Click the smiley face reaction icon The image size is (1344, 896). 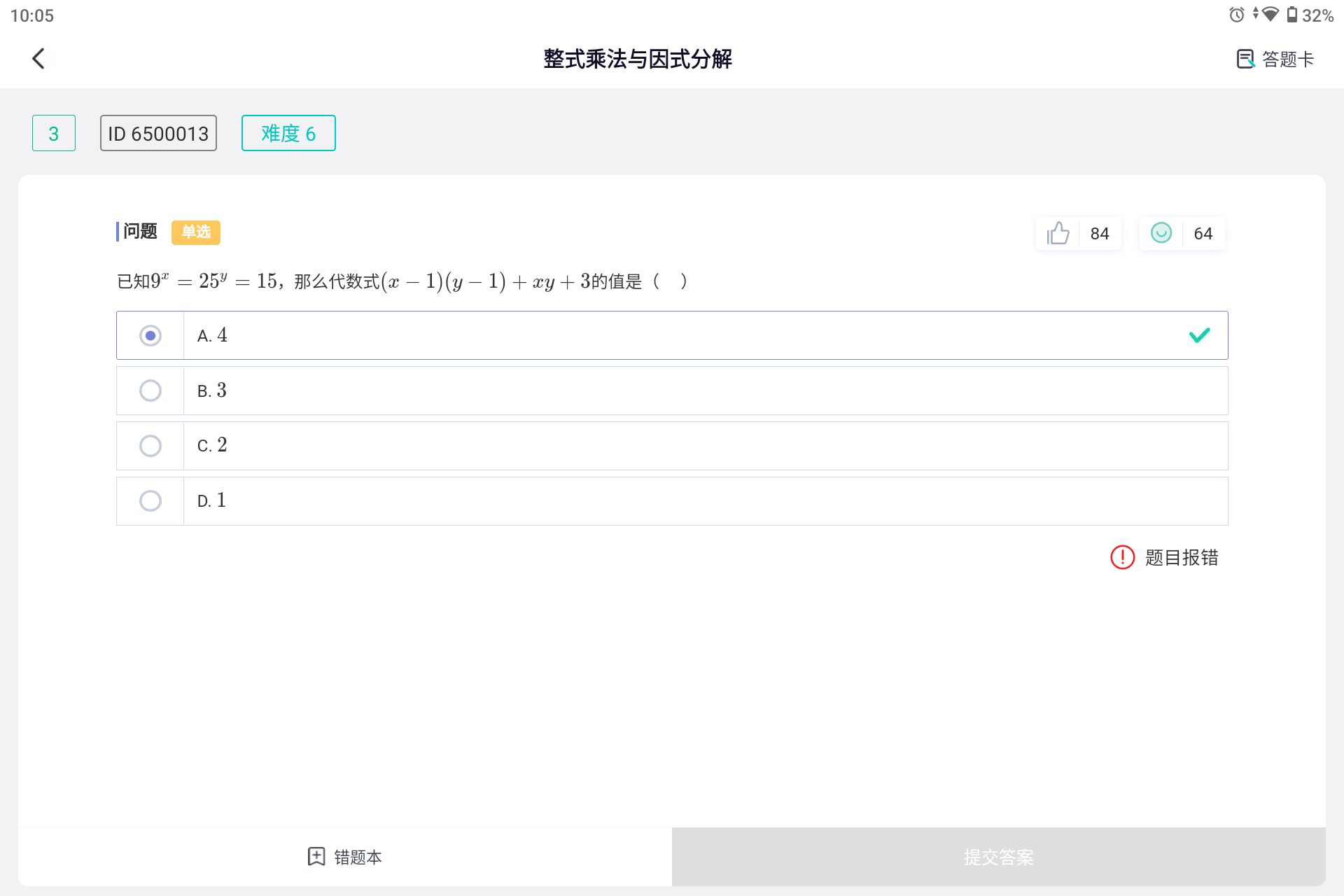coord(1161,233)
